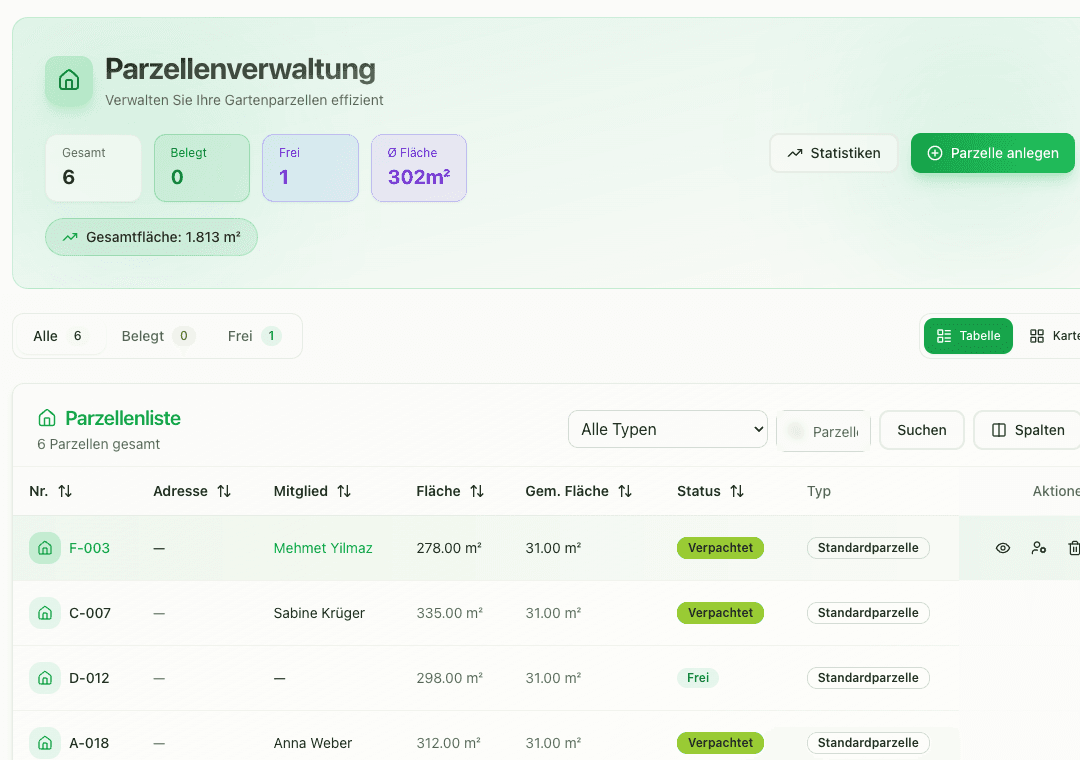1080x760 pixels.
Task: Click the house icon next to Parzellenliste
Action: point(47,418)
